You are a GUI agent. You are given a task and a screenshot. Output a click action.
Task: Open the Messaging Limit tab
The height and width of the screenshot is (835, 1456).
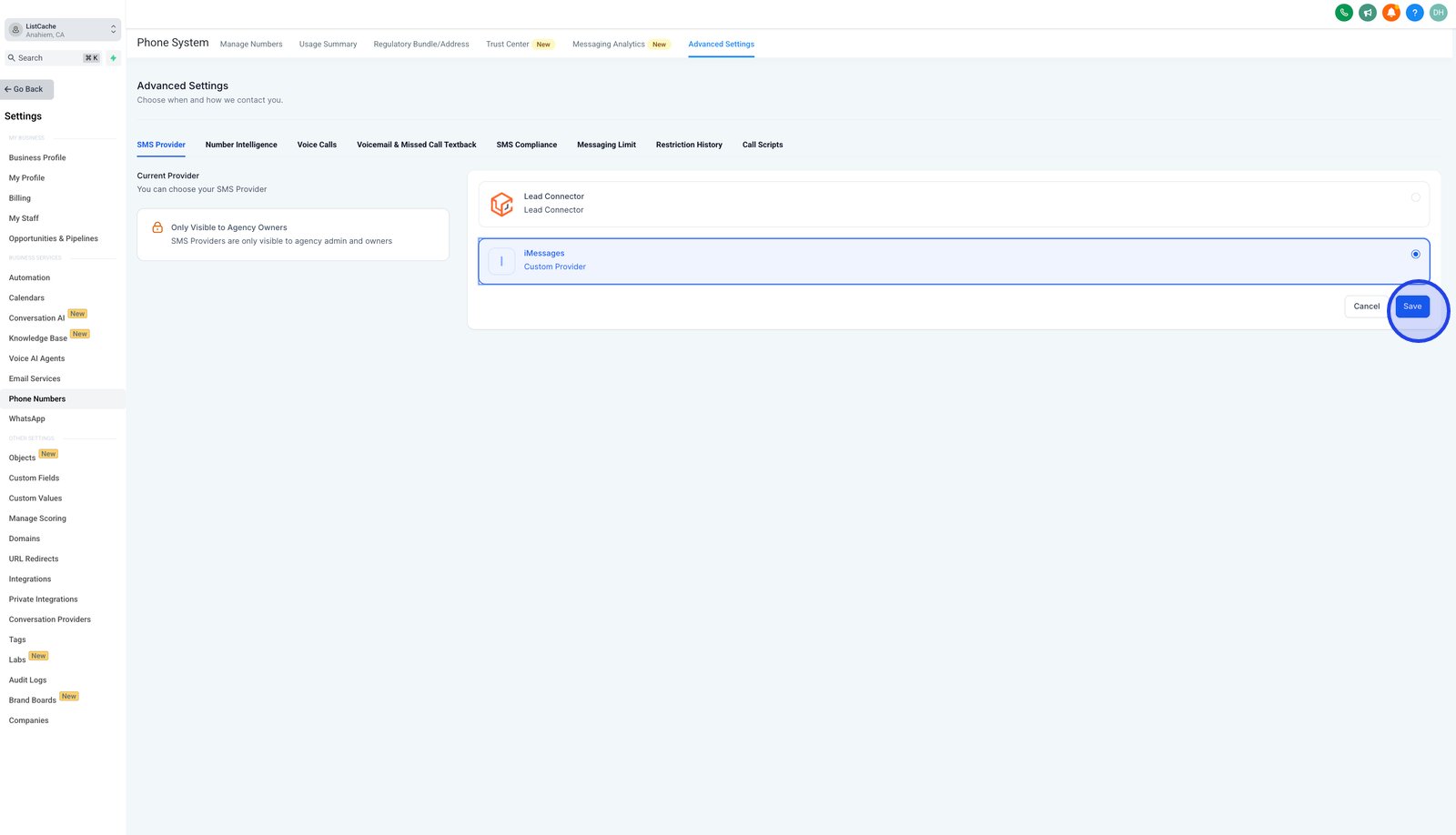tap(606, 145)
